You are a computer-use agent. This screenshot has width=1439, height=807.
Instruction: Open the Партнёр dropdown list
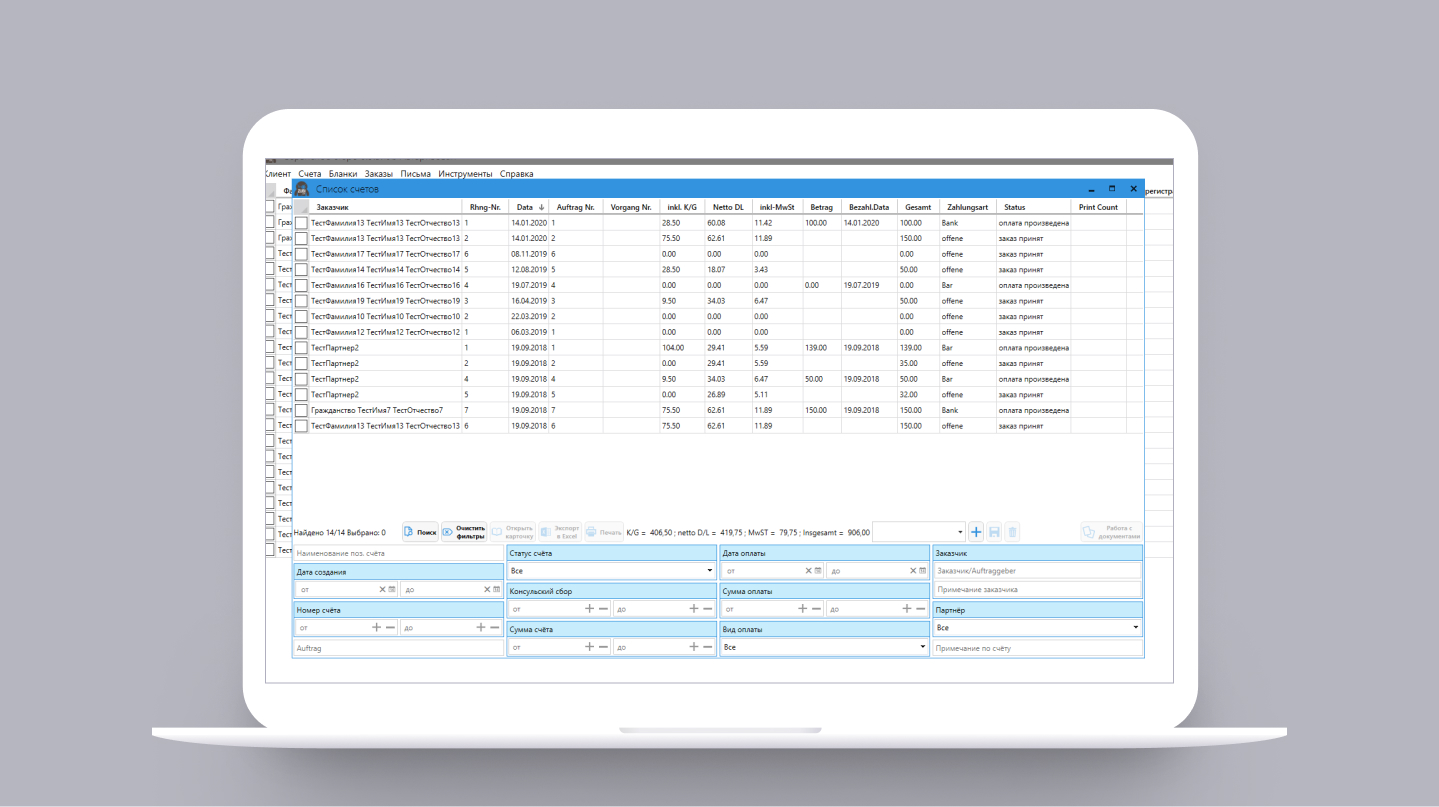[1037, 627]
